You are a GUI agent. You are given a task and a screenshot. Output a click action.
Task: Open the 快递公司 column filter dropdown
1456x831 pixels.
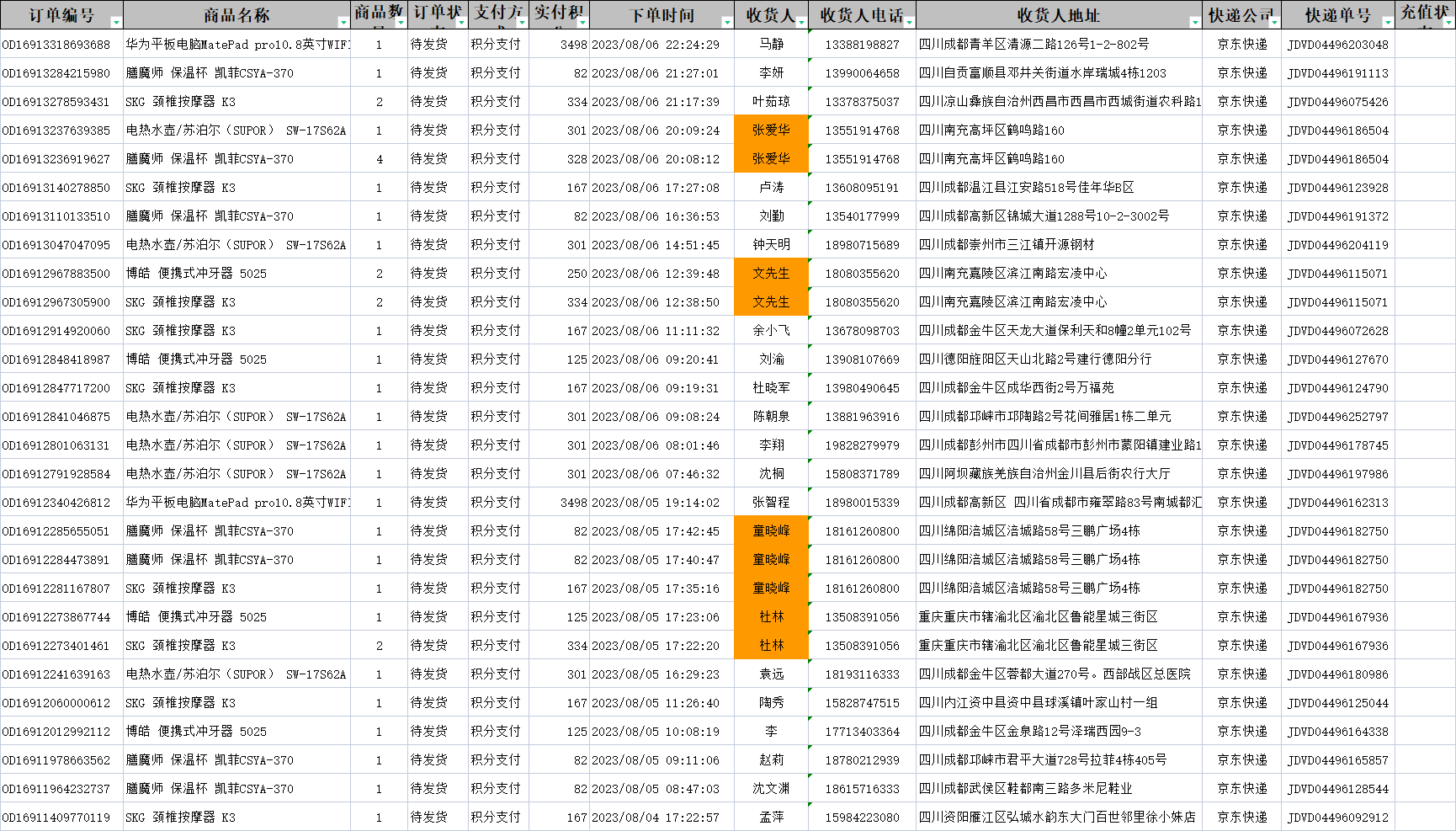tap(1274, 23)
